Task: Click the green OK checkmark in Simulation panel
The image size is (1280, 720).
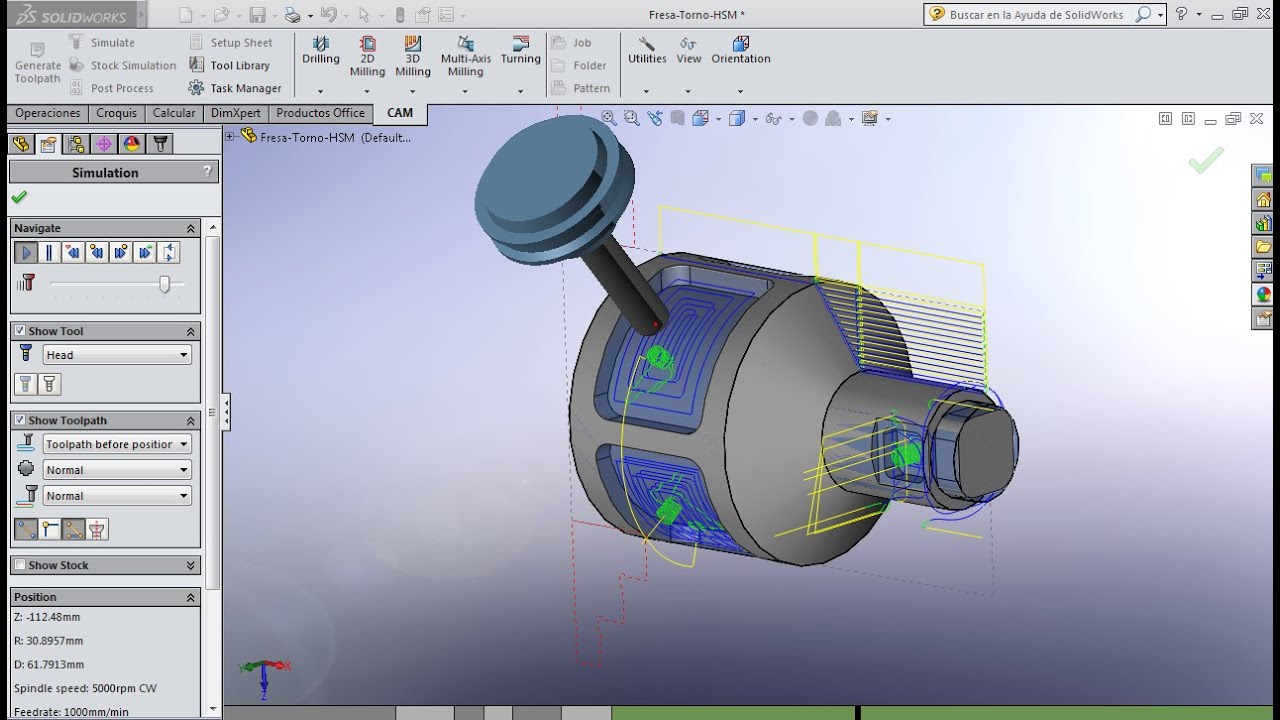Action: coord(19,197)
